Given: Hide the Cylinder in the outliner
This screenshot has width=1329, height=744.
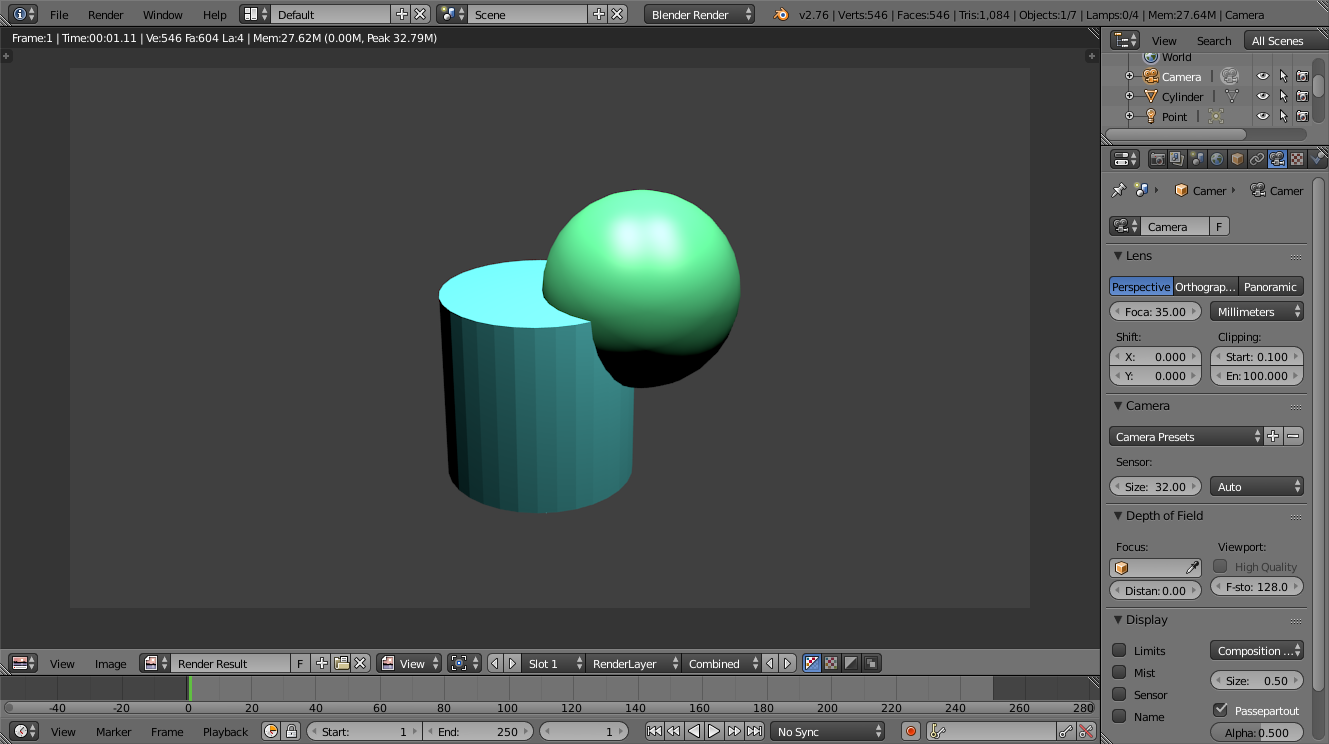Looking at the screenshot, I should point(1263,96).
